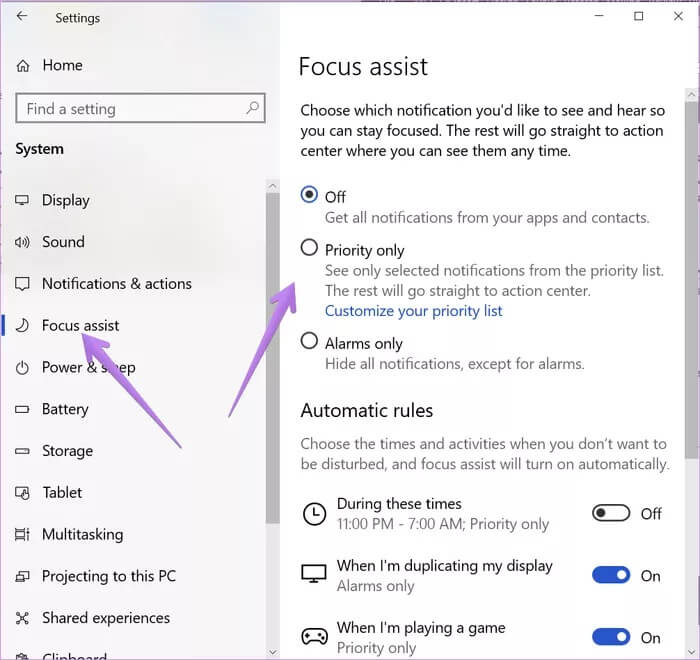
Task: Click the Tablet icon
Action: pos(22,493)
